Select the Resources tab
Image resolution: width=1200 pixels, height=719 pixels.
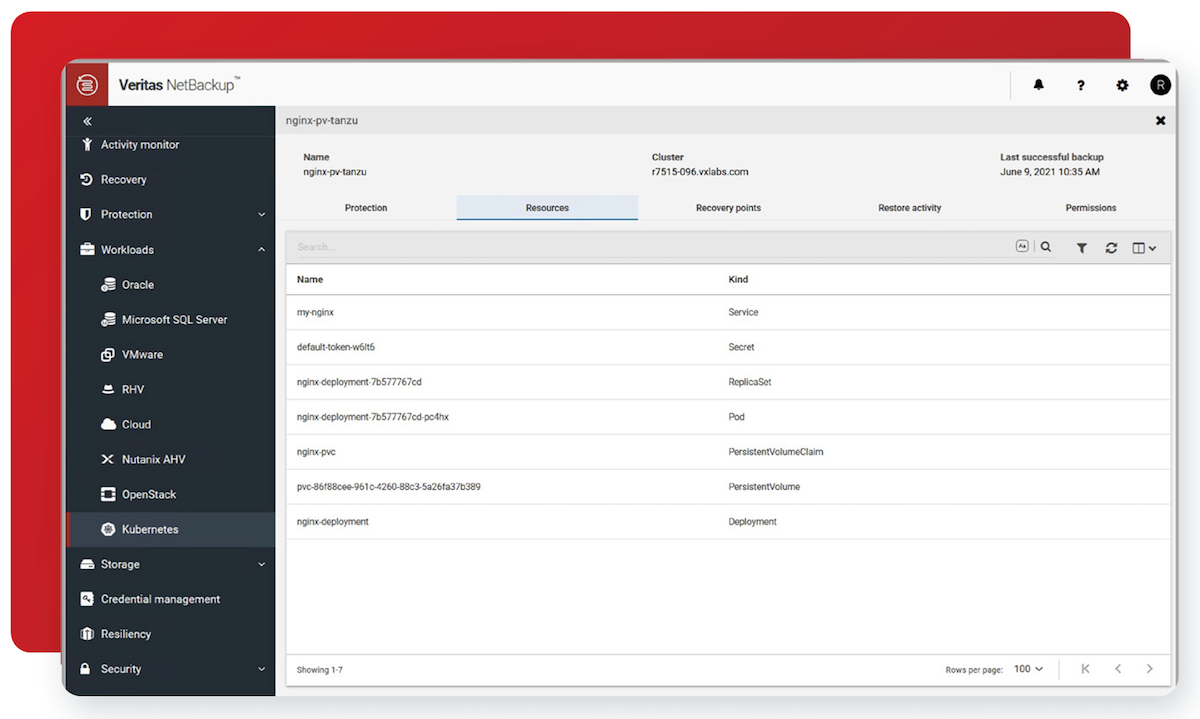tap(547, 208)
